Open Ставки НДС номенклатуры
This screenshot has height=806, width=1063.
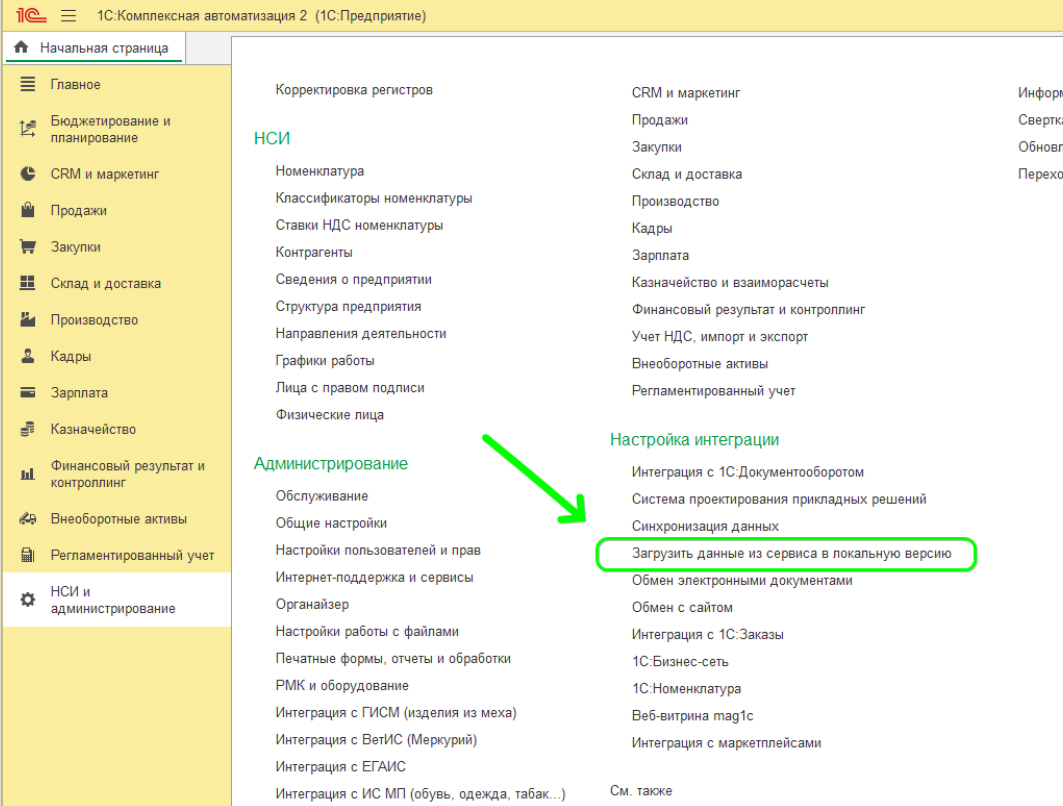(x=359, y=225)
